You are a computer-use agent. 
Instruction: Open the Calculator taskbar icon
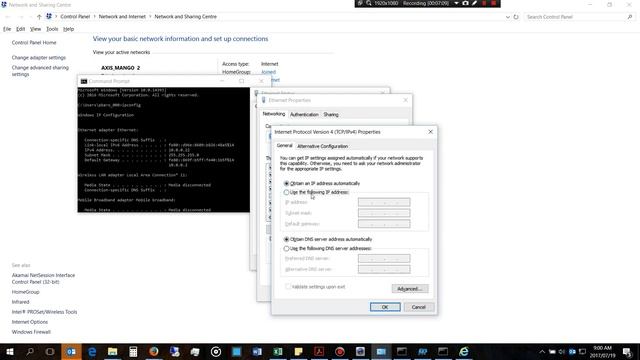coord(133,351)
